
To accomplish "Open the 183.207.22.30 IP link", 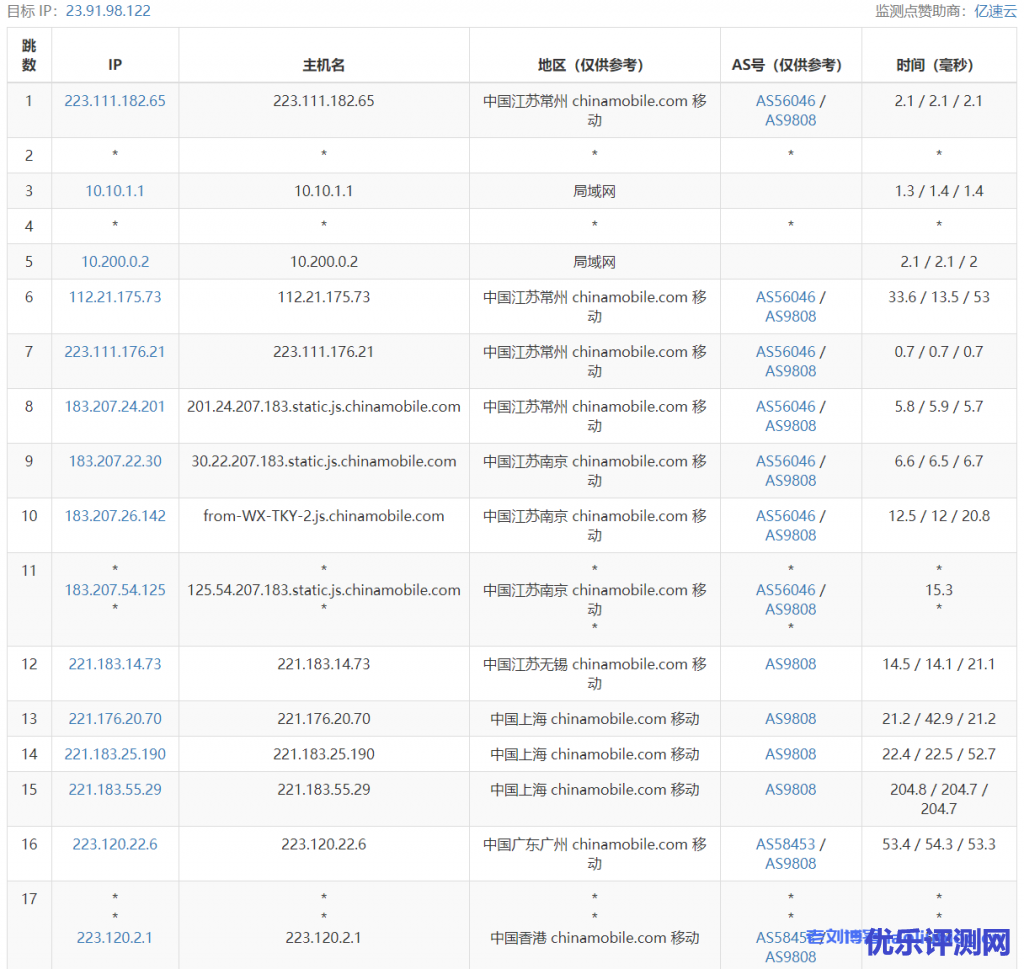I will click(x=115, y=462).
